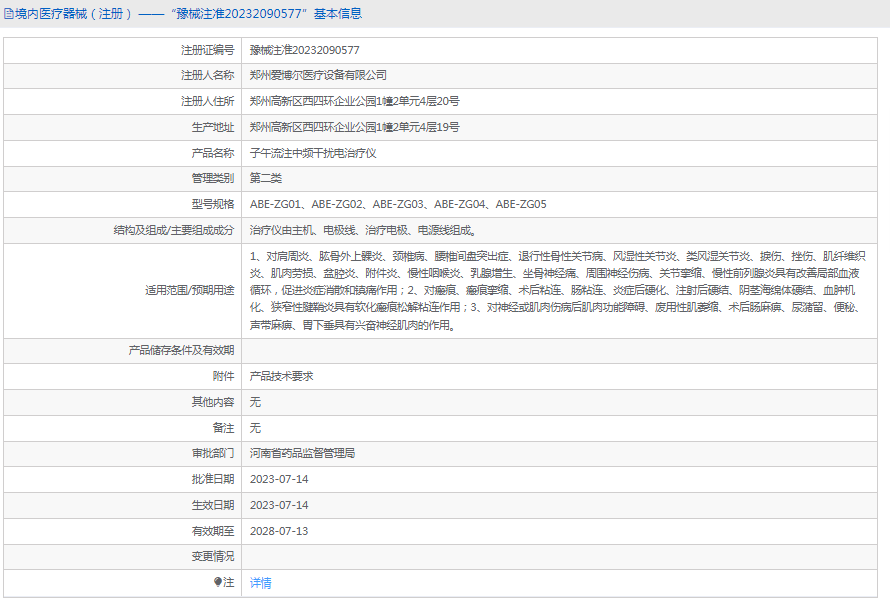Click the 有效期至 label
Image resolution: width=890 pixels, height=604 pixels.
point(213,531)
